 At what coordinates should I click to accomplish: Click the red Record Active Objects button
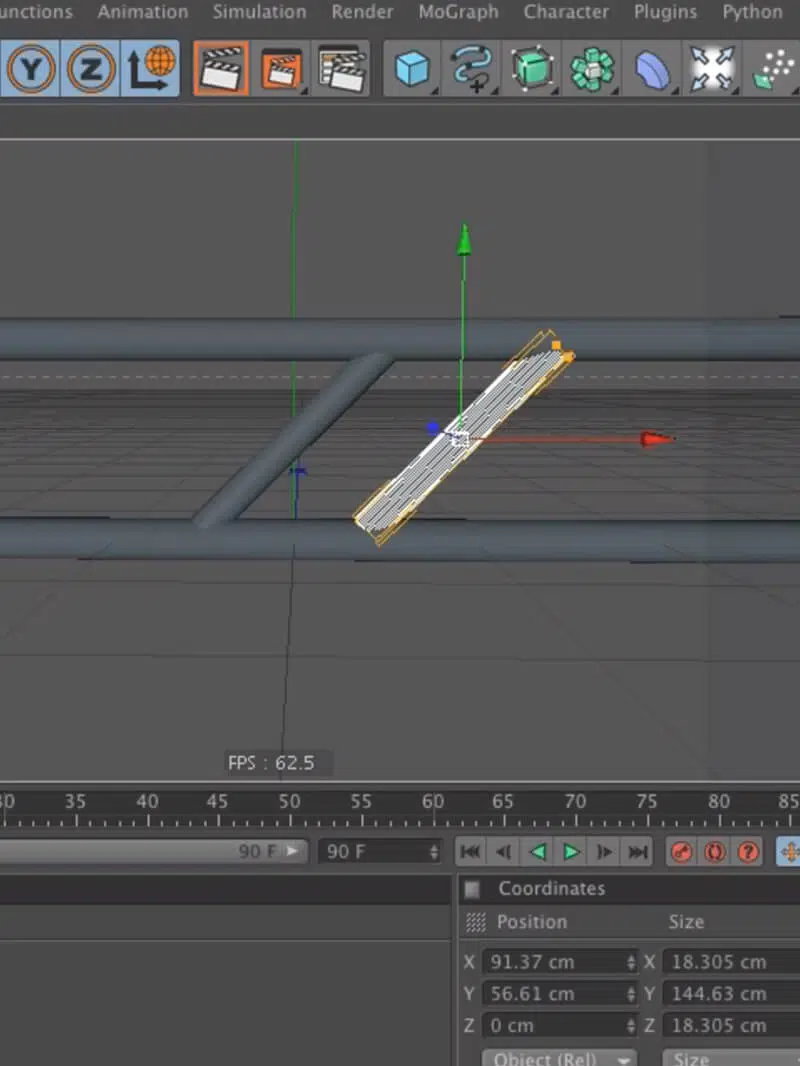[x=681, y=852]
